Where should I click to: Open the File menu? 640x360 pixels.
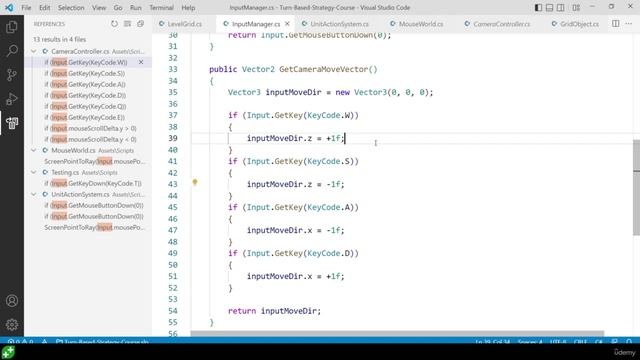26,7
